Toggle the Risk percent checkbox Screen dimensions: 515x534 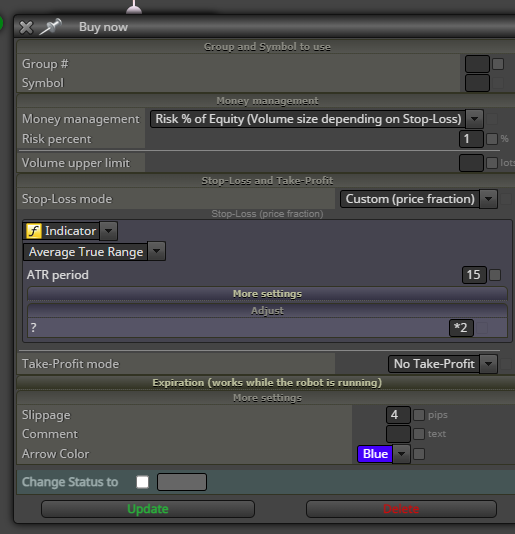(x=492, y=139)
